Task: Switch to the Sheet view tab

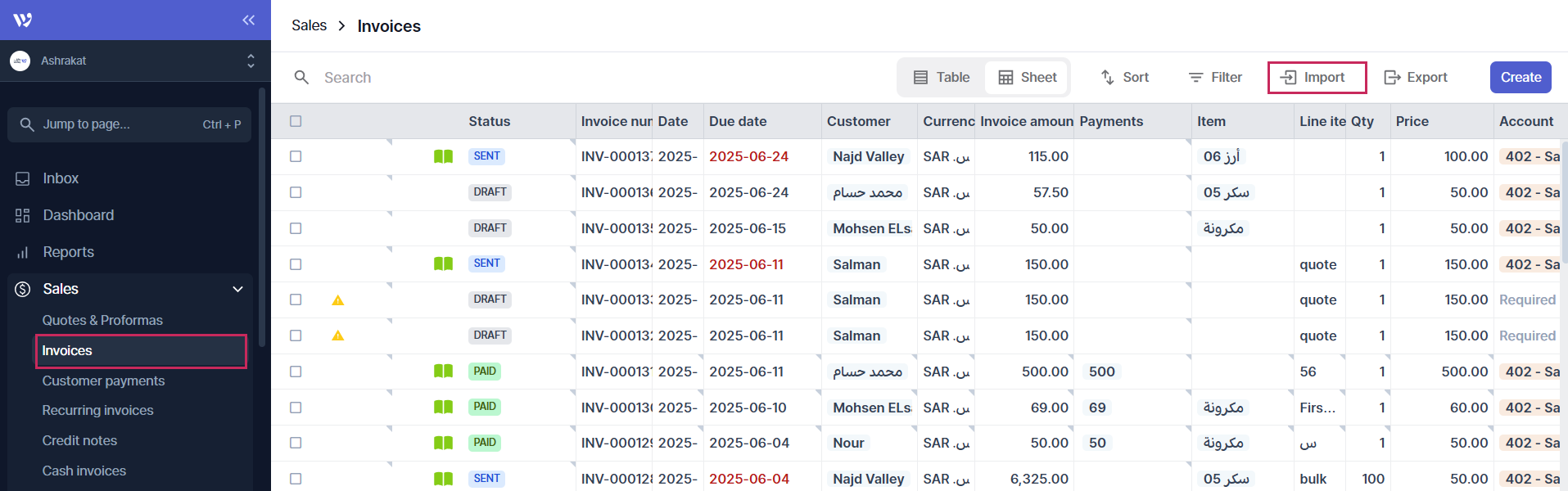Action: [1027, 77]
